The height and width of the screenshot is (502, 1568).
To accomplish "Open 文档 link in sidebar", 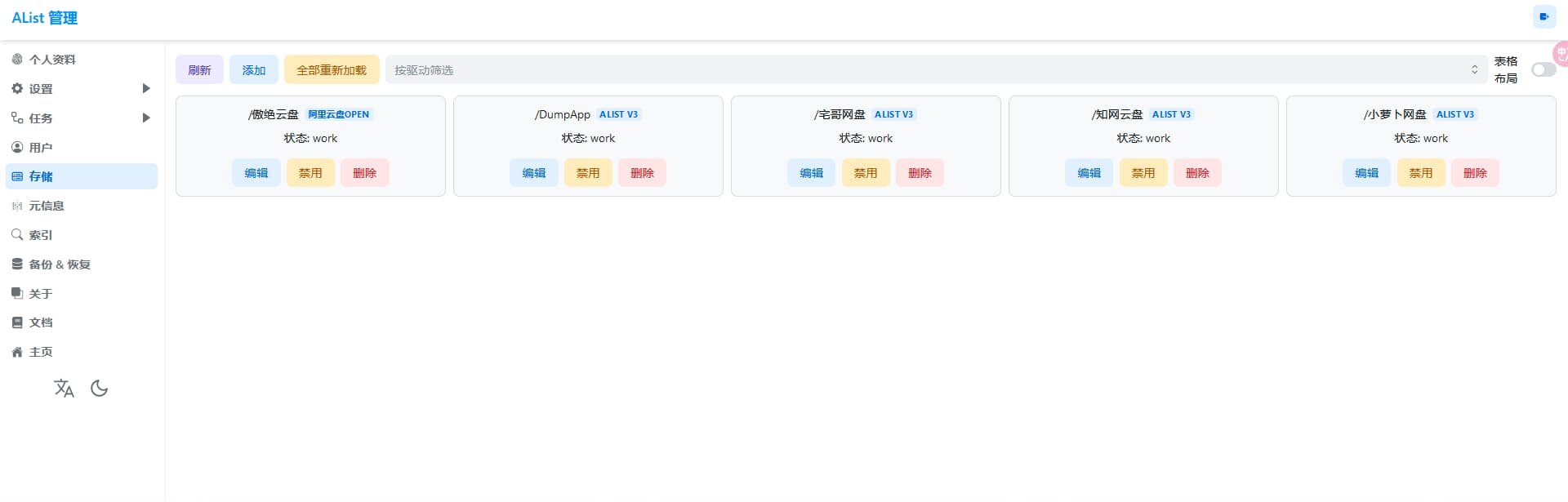I will (x=82, y=322).
